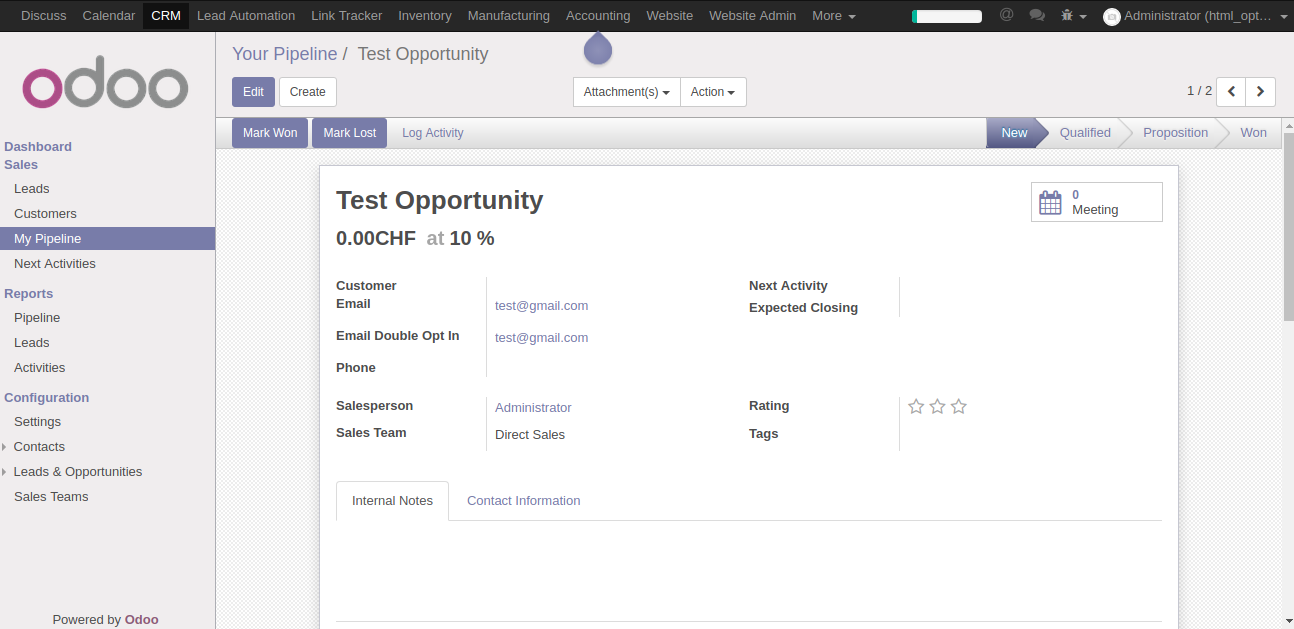The width and height of the screenshot is (1294, 629).
Task: Open the Action dropdown
Action: 713,92
